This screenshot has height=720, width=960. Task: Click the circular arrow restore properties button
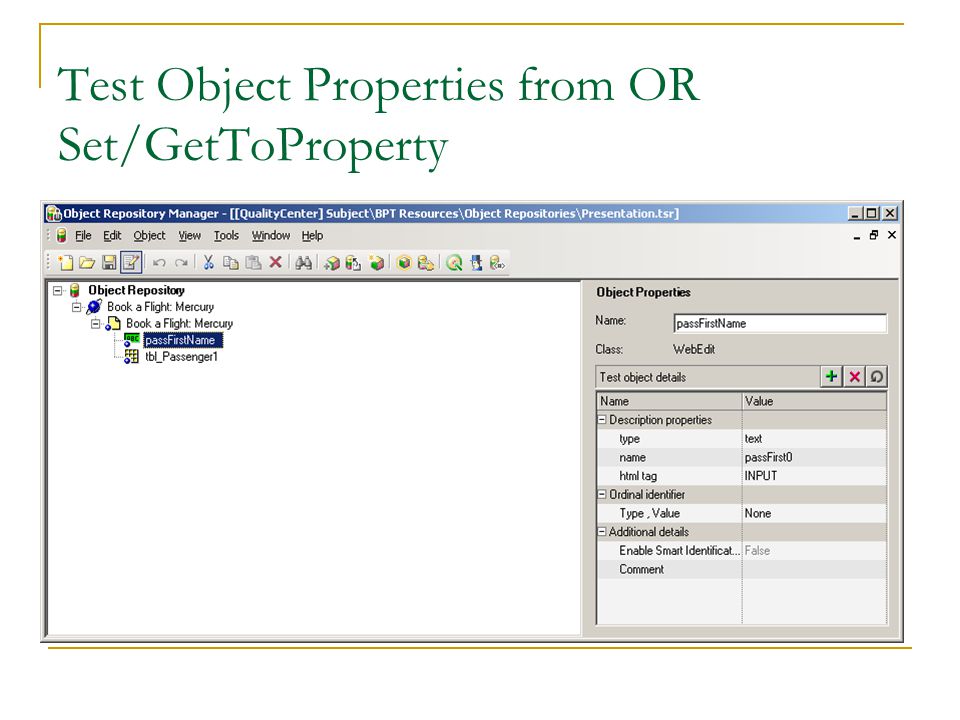tap(877, 377)
